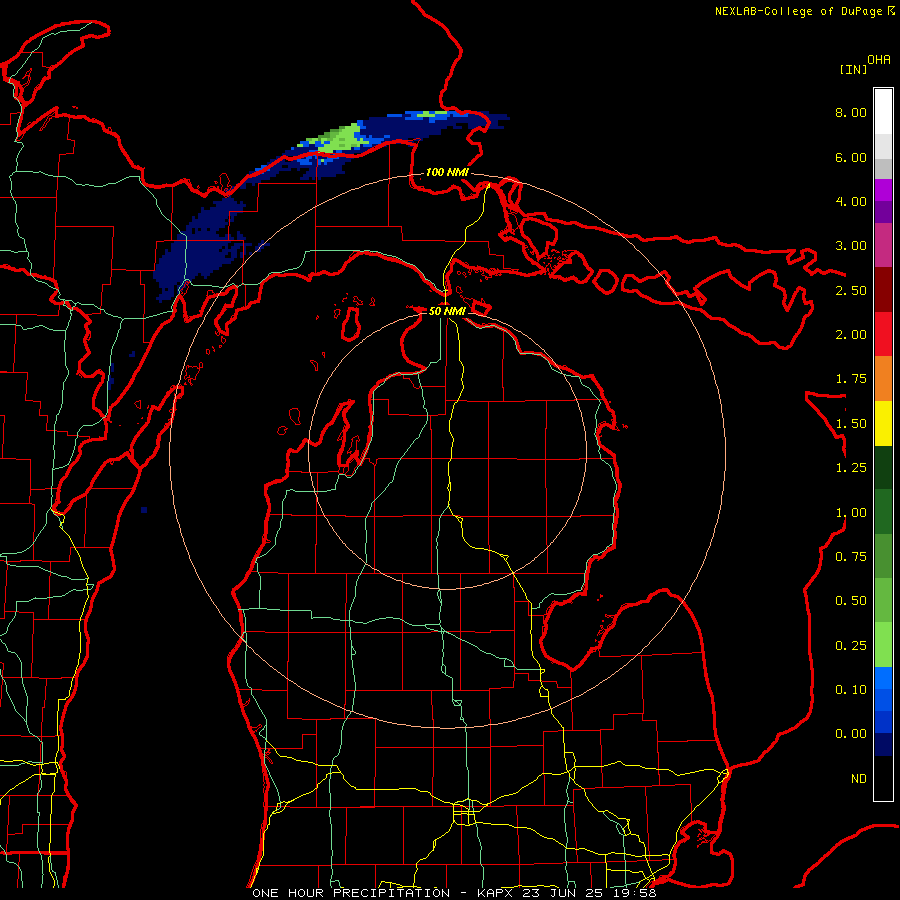The width and height of the screenshot is (900, 900).
Task: Click the 2.50 legend value
Action: 851,290
